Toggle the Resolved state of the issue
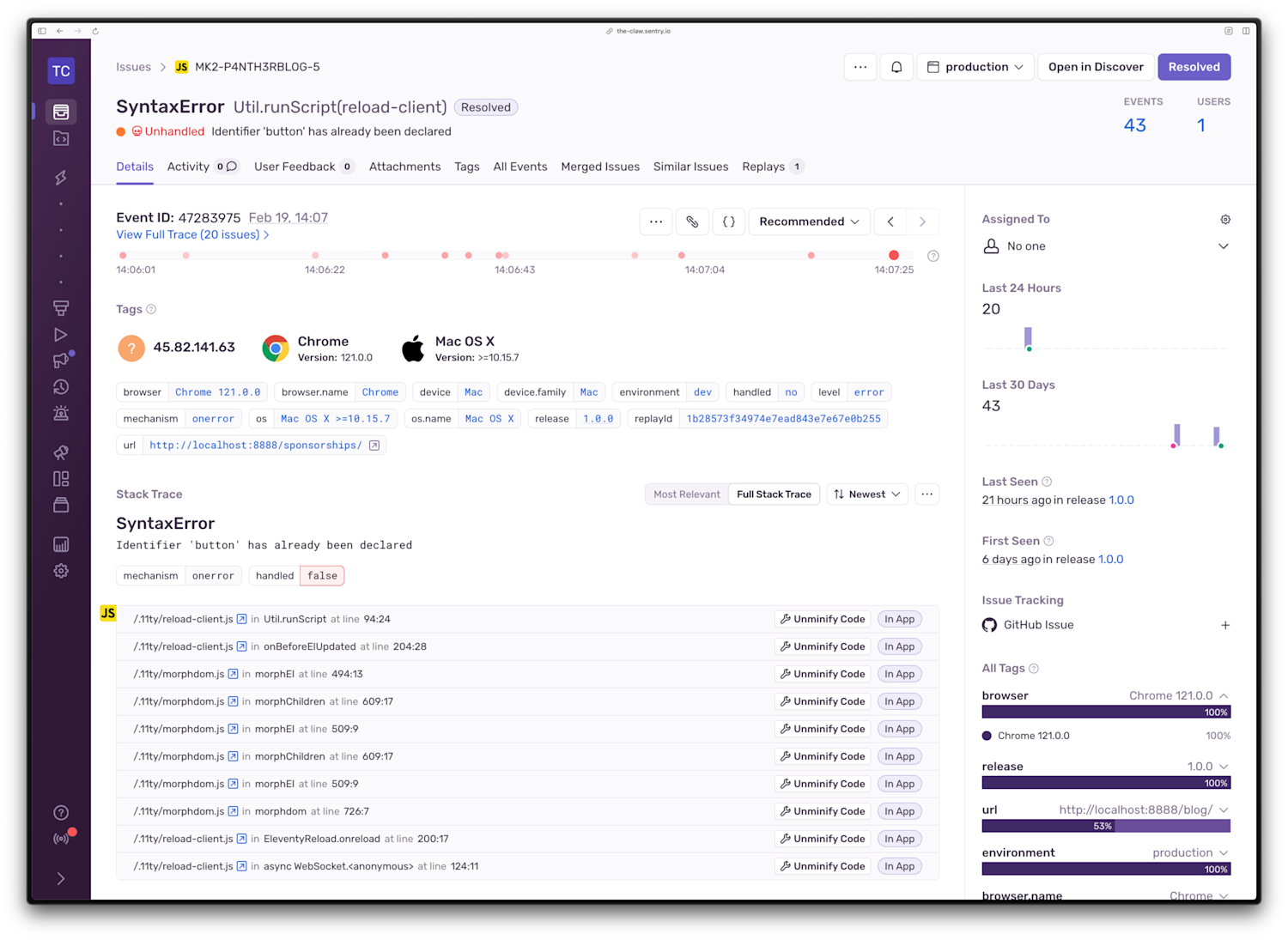Image resolution: width=1288 pixels, height=940 pixels. [x=1194, y=66]
